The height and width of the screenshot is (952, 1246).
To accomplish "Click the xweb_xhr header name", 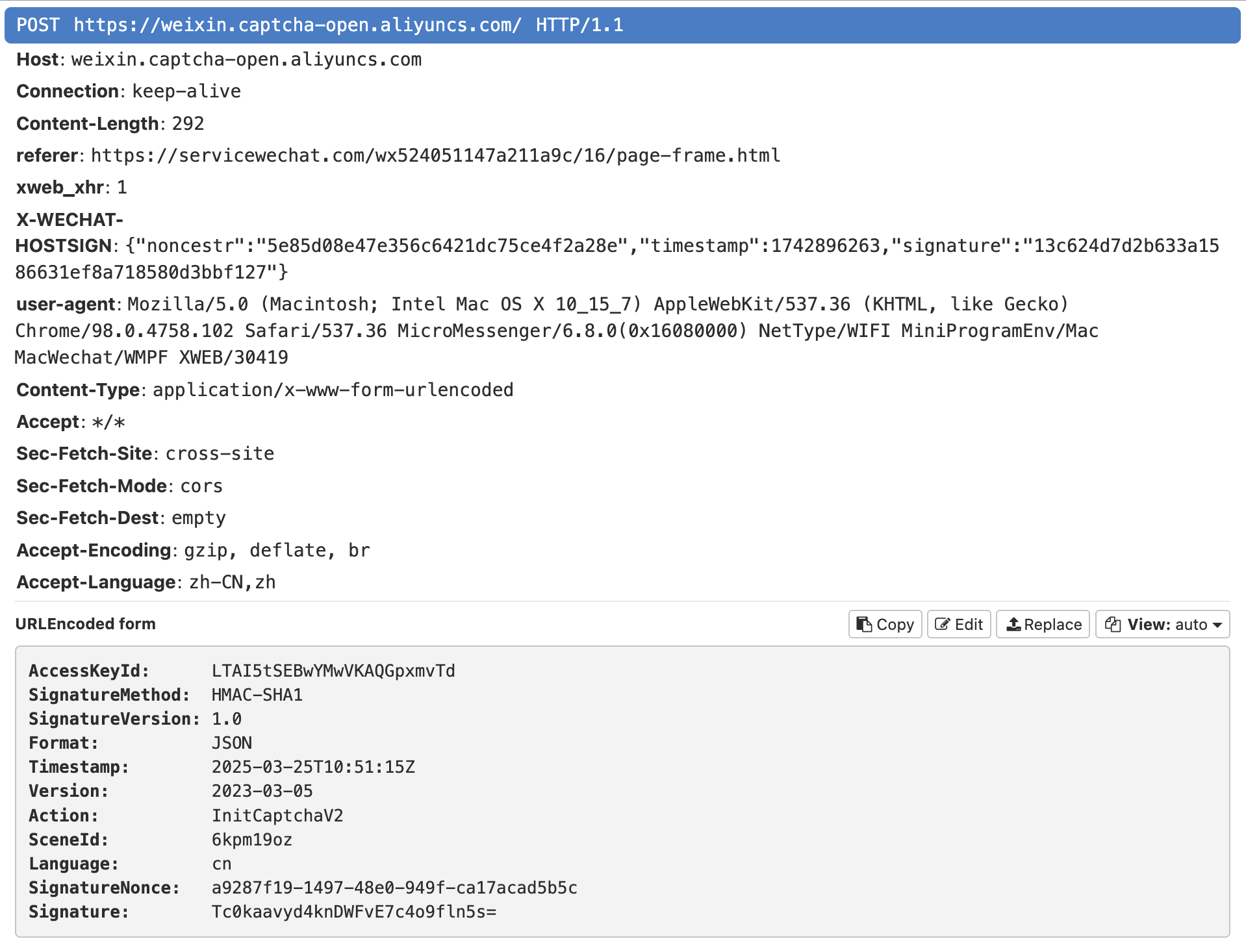I will [x=60, y=188].
